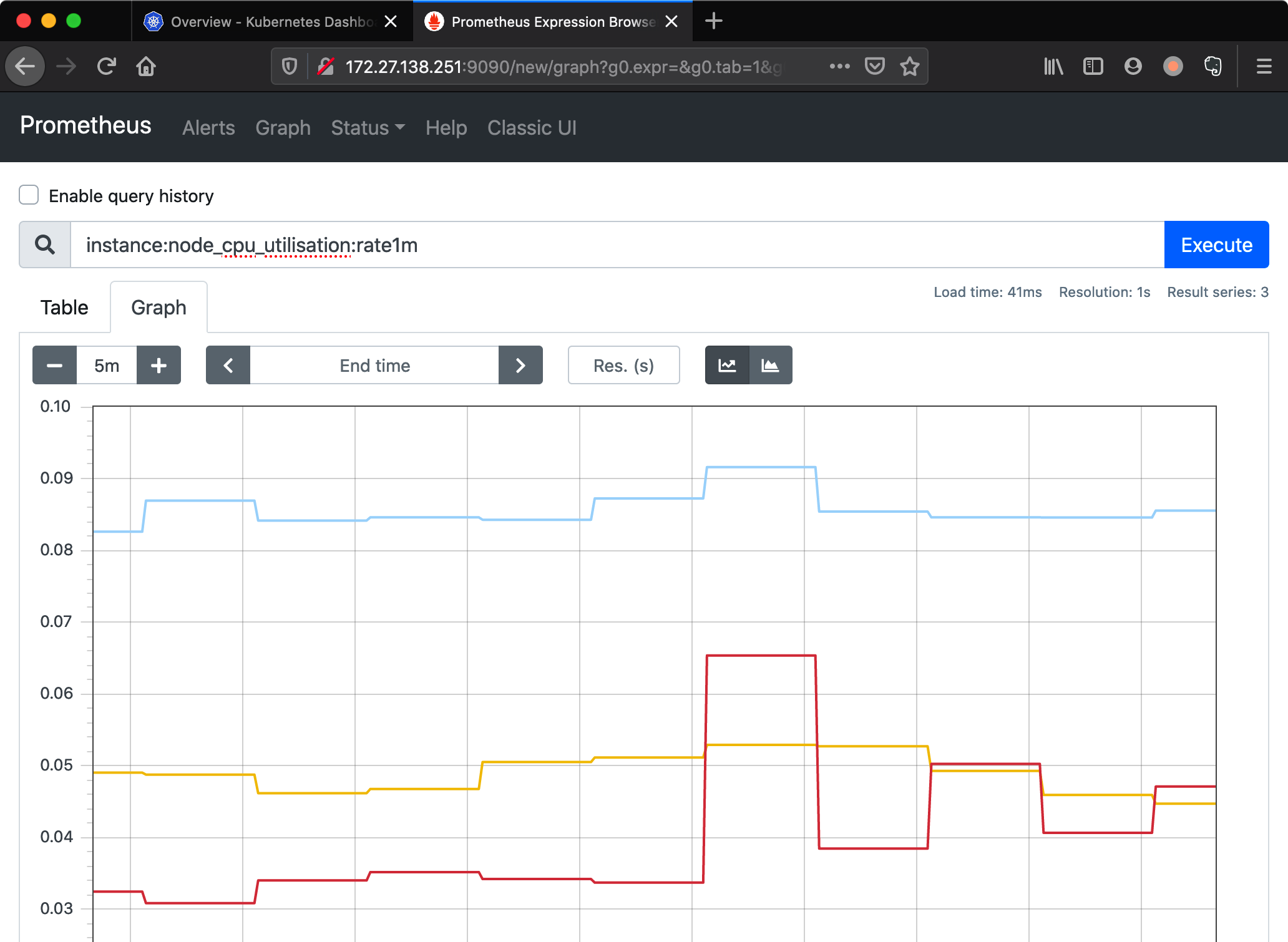Click the 5m range duration field
Viewport: 1288px width, 942px height.
click(x=107, y=365)
